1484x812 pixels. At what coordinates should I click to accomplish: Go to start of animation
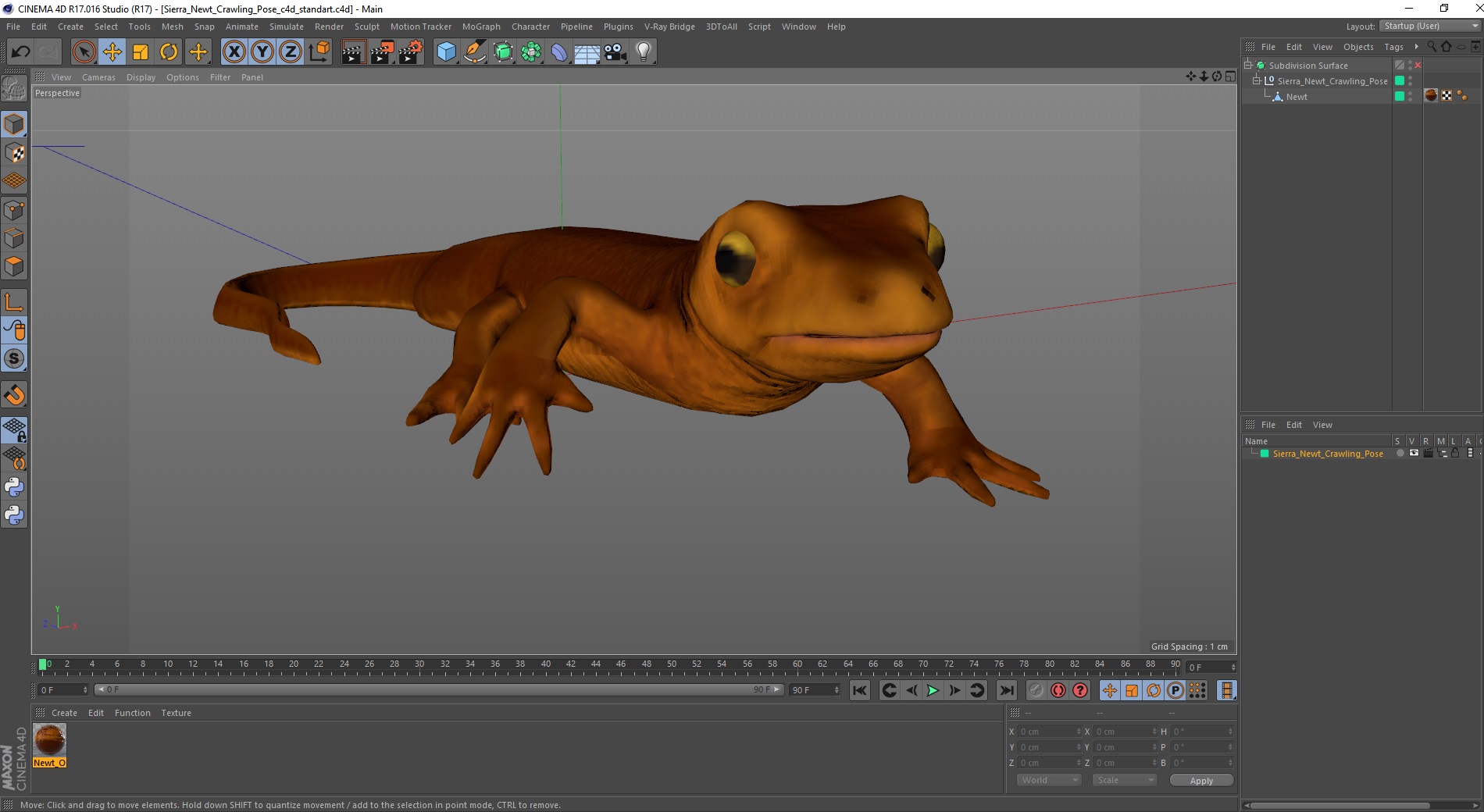[x=860, y=690]
